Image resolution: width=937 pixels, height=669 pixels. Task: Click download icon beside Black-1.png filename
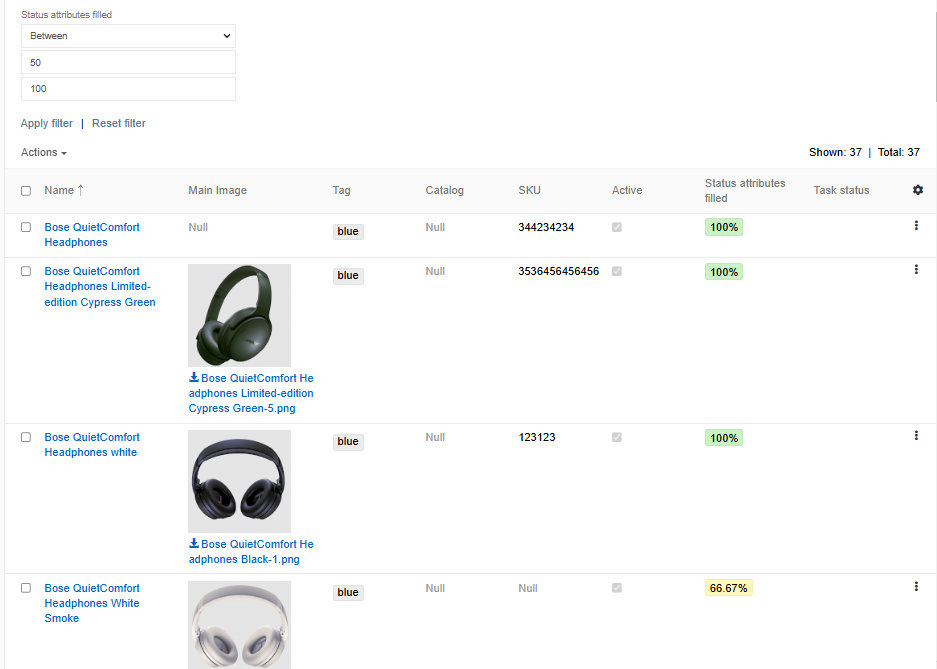pos(193,544)
